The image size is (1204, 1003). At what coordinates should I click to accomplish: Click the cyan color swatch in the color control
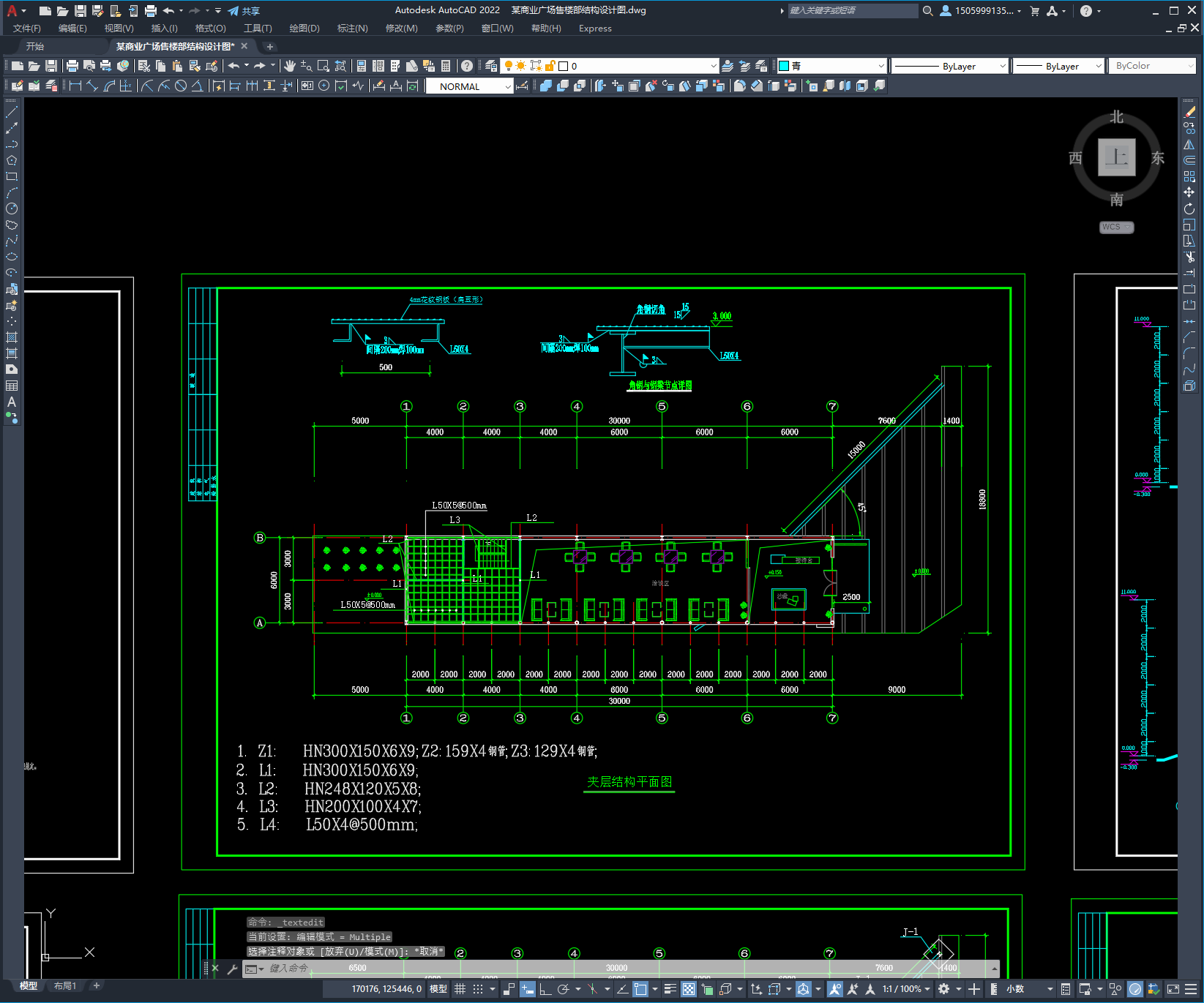coord(784,66)
